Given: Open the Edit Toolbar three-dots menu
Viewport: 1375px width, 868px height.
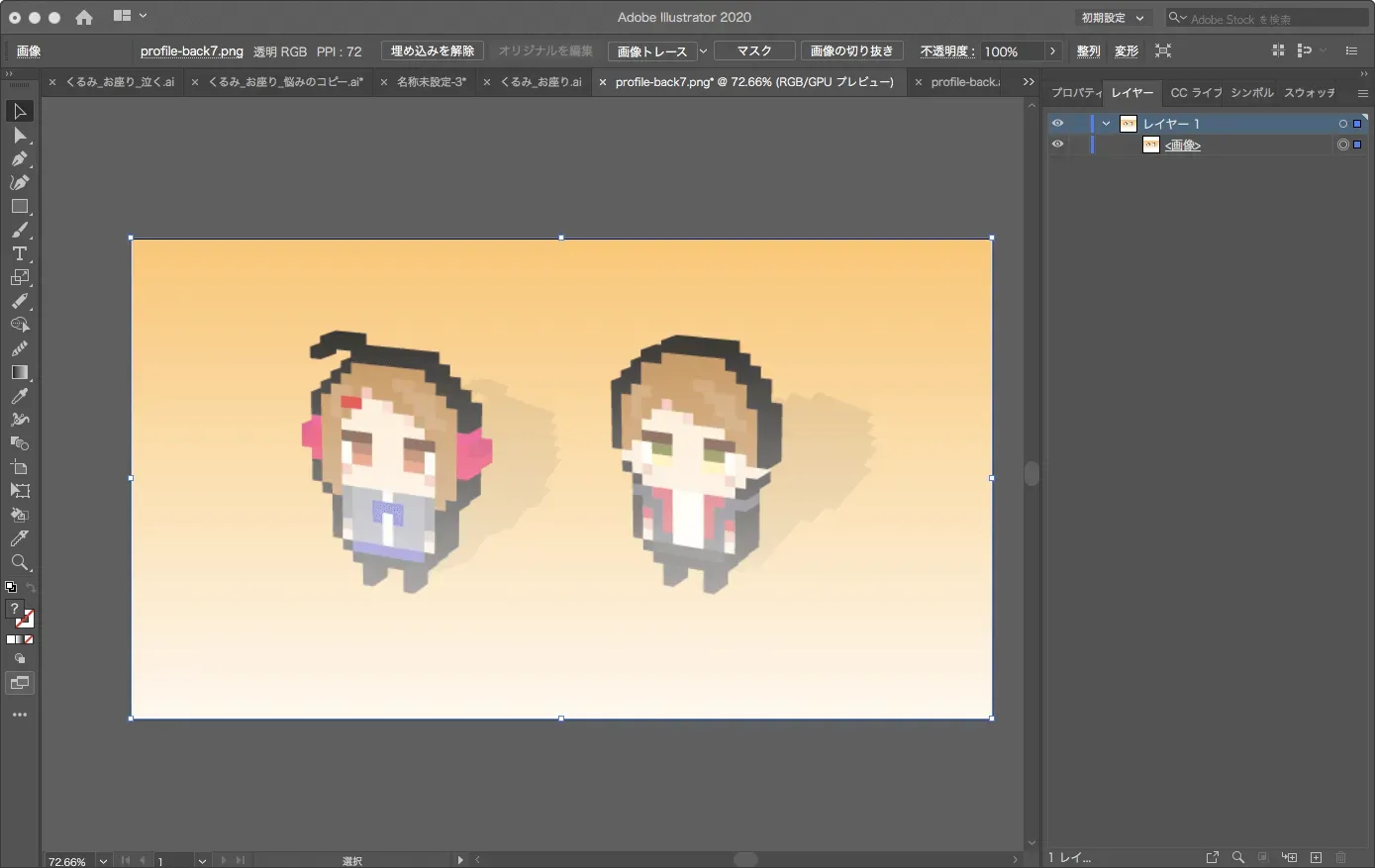Looking at the screenshot, I should point(19,715).
